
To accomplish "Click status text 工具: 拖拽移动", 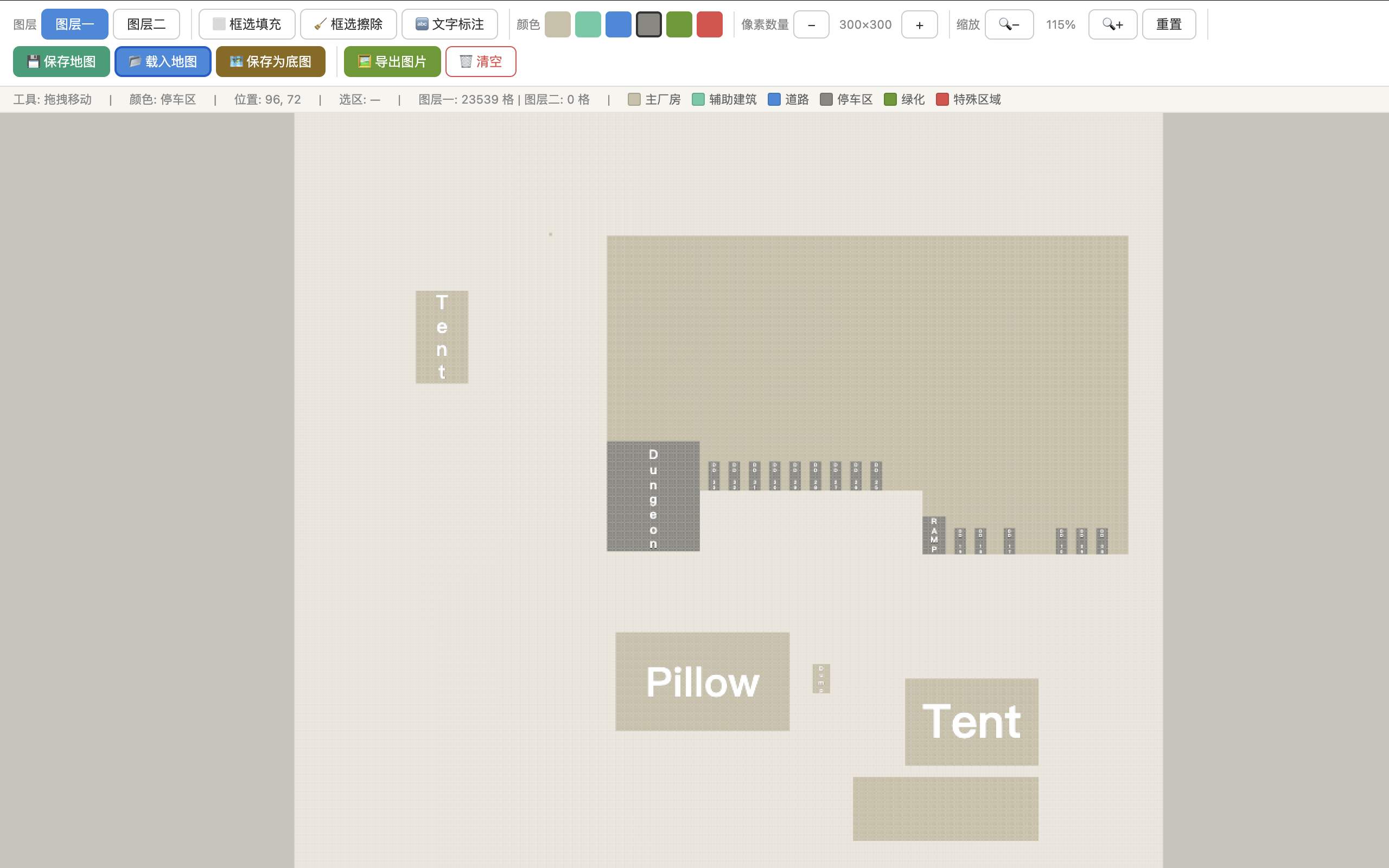I will (52, 99).
